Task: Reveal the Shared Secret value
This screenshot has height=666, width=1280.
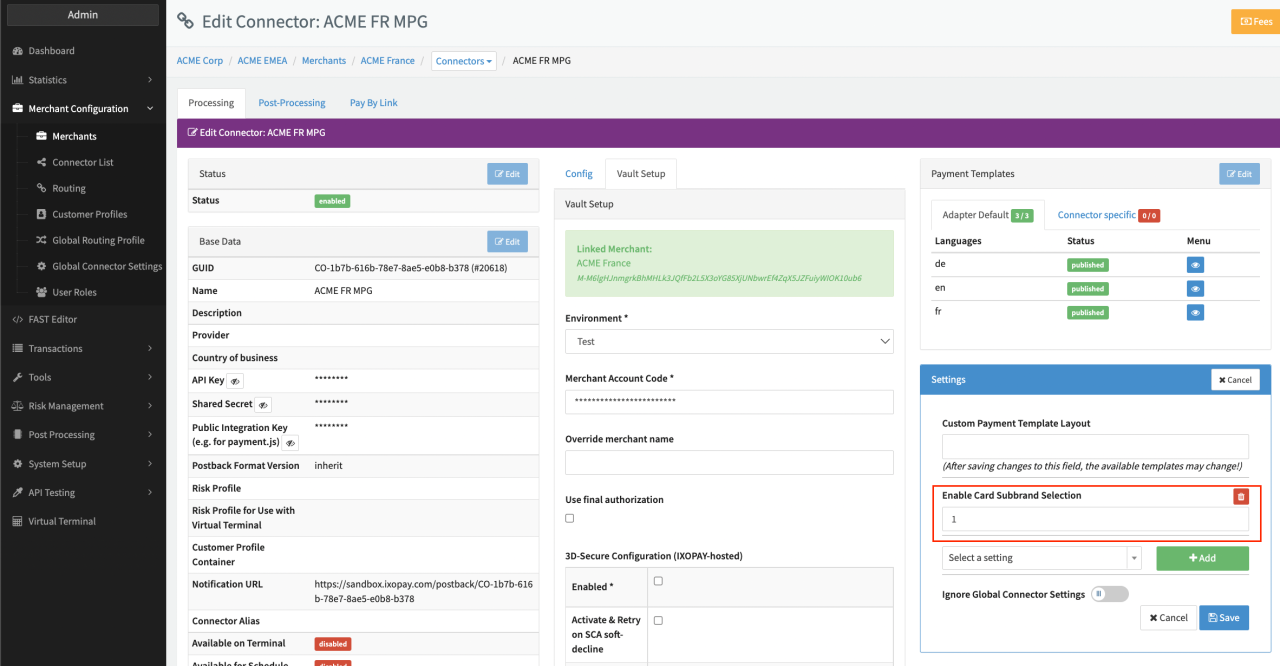Action: [x=263, y=405]
